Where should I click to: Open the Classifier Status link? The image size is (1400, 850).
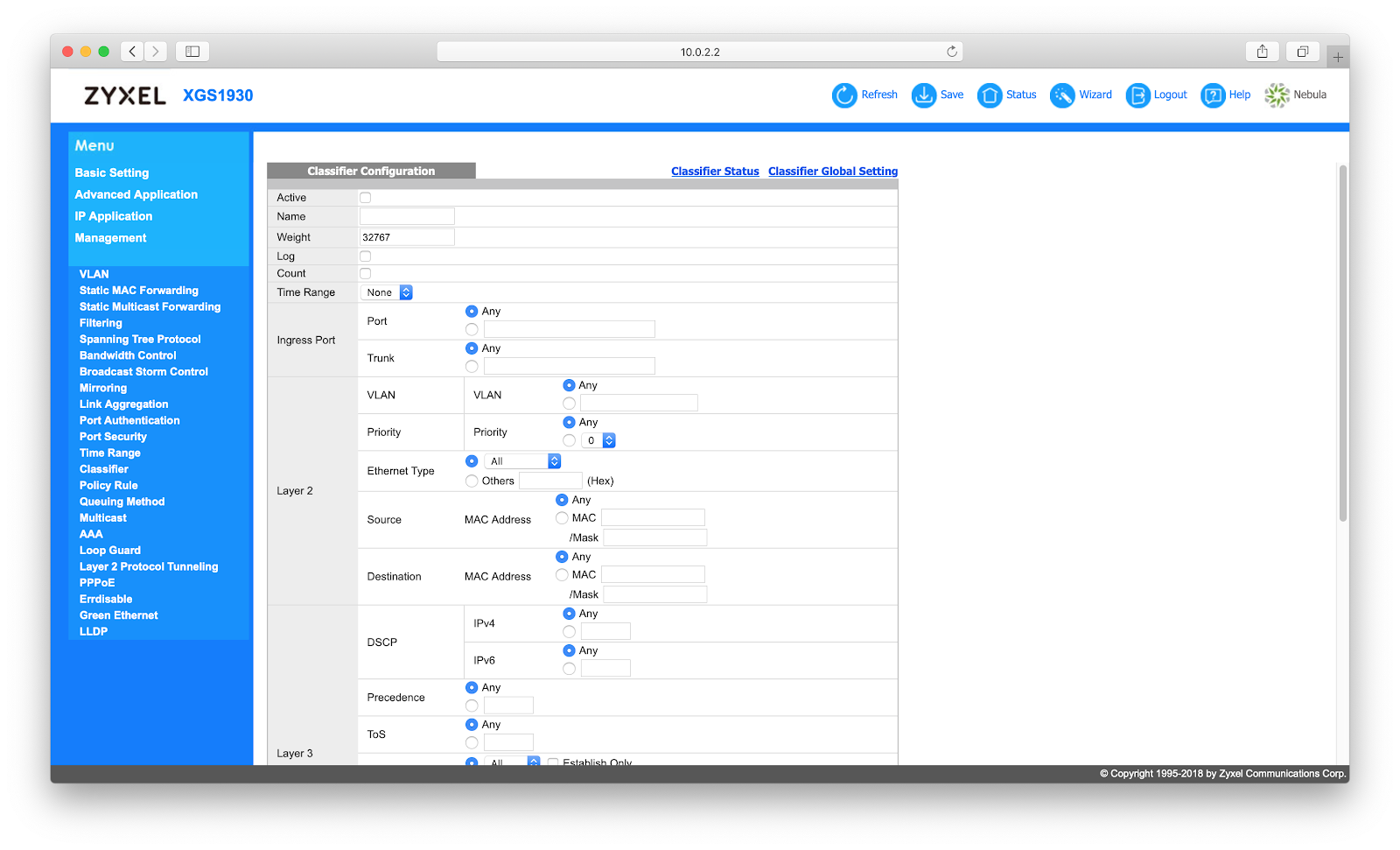(715, 172)
